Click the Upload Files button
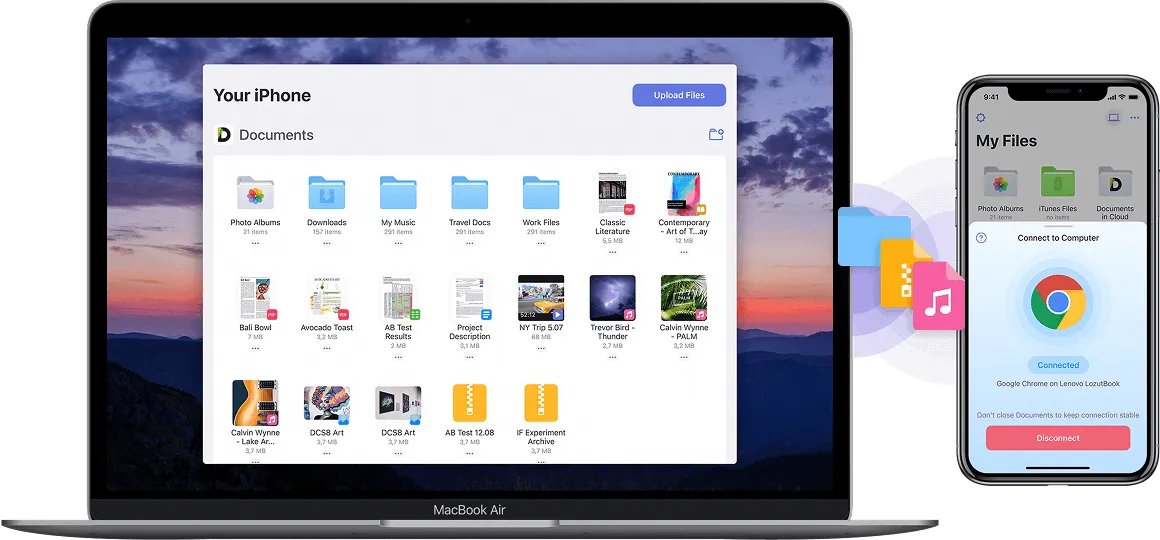Screen dimensions: 1160x540 (678, 95)
